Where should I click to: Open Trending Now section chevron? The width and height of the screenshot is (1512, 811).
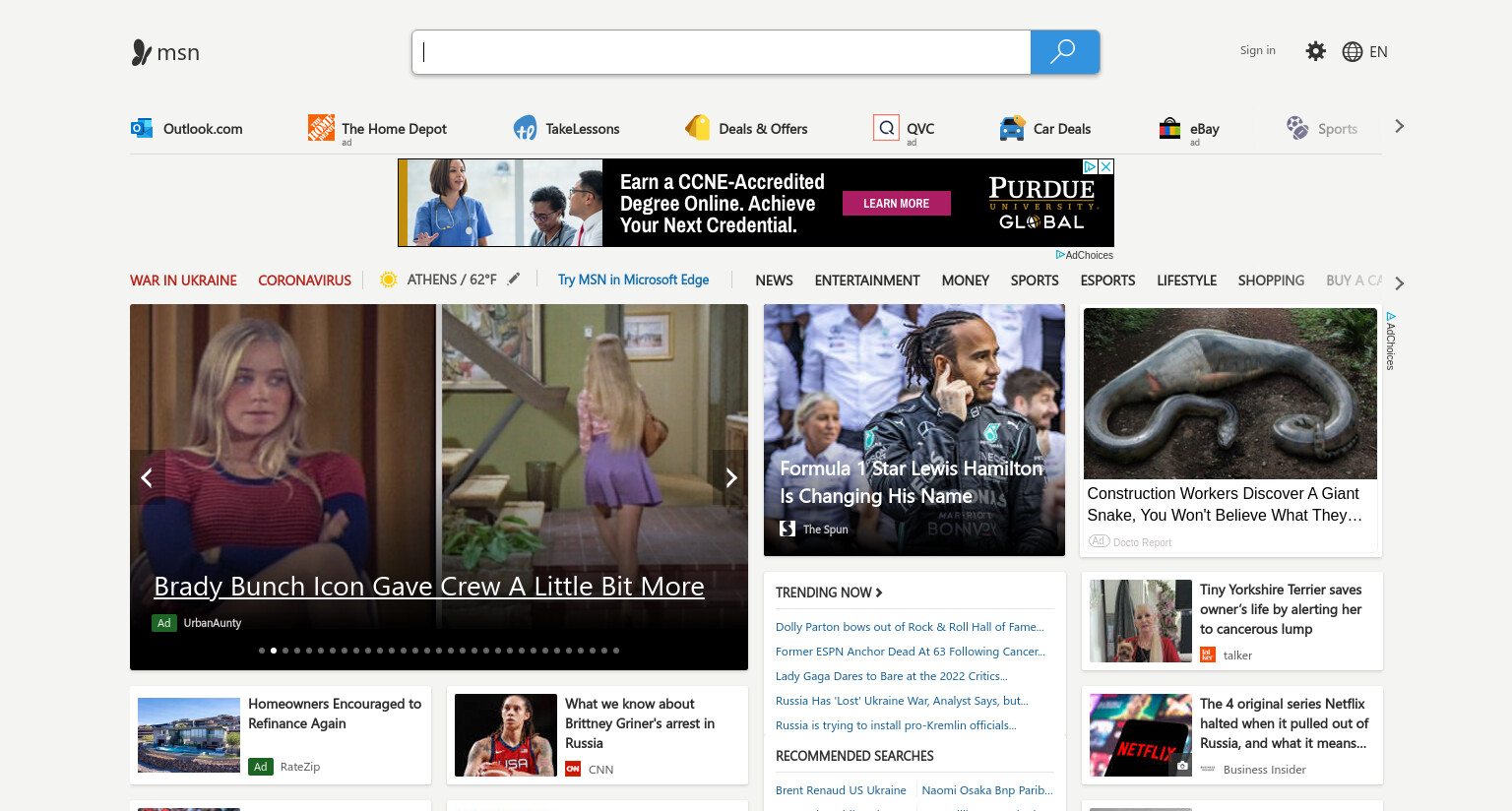[879, 593]
